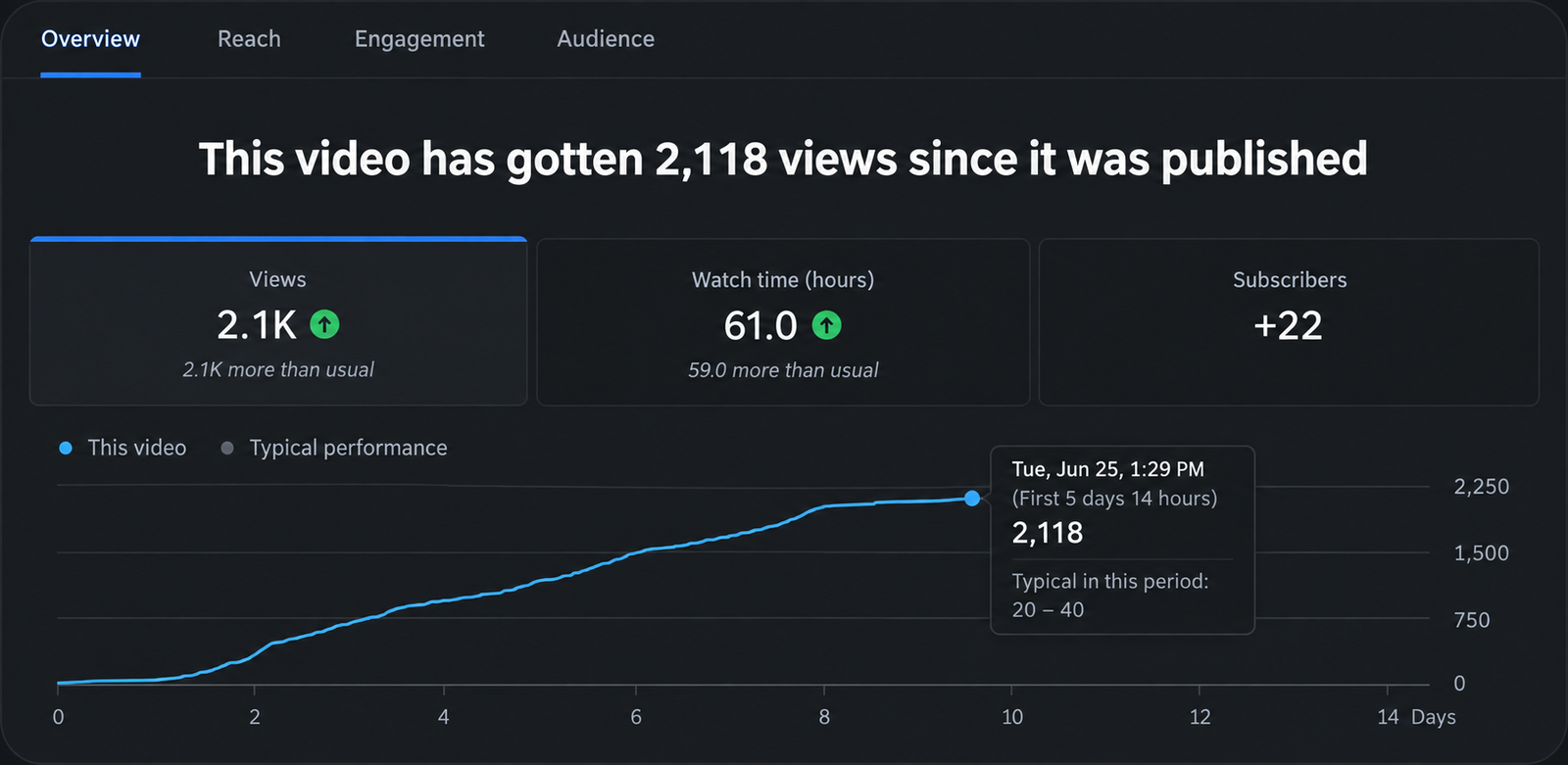Click the '2,118' value in the chart tooltip
This screenshot has width=1568, height=765.
[1048, 533]
